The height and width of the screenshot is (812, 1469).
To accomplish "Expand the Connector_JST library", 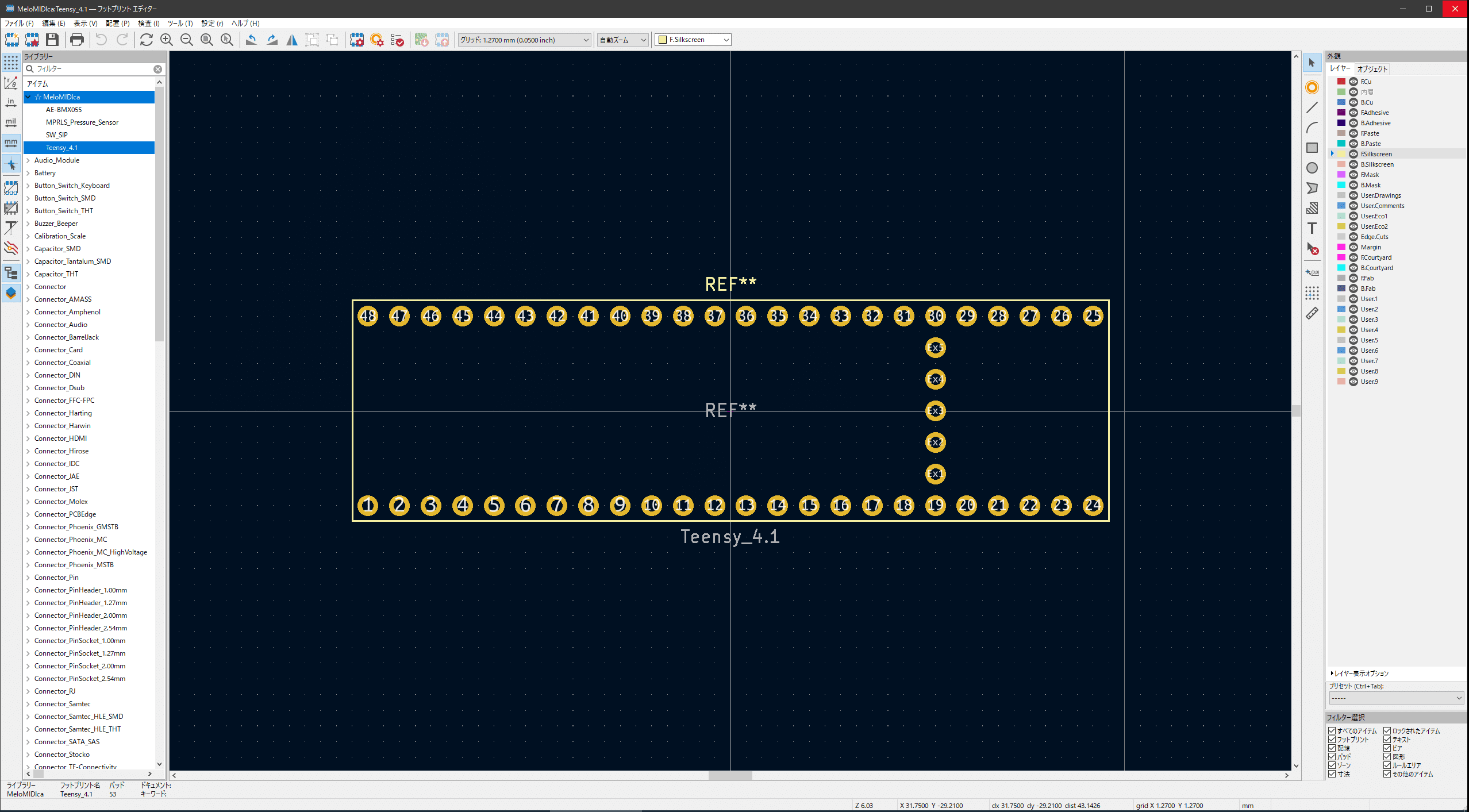I will coord(28,489).
